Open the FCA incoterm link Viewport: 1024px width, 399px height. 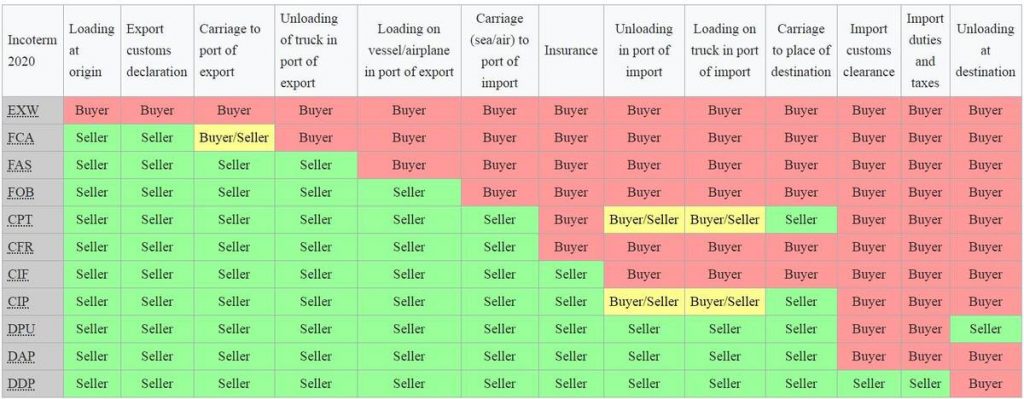point(22,138)
